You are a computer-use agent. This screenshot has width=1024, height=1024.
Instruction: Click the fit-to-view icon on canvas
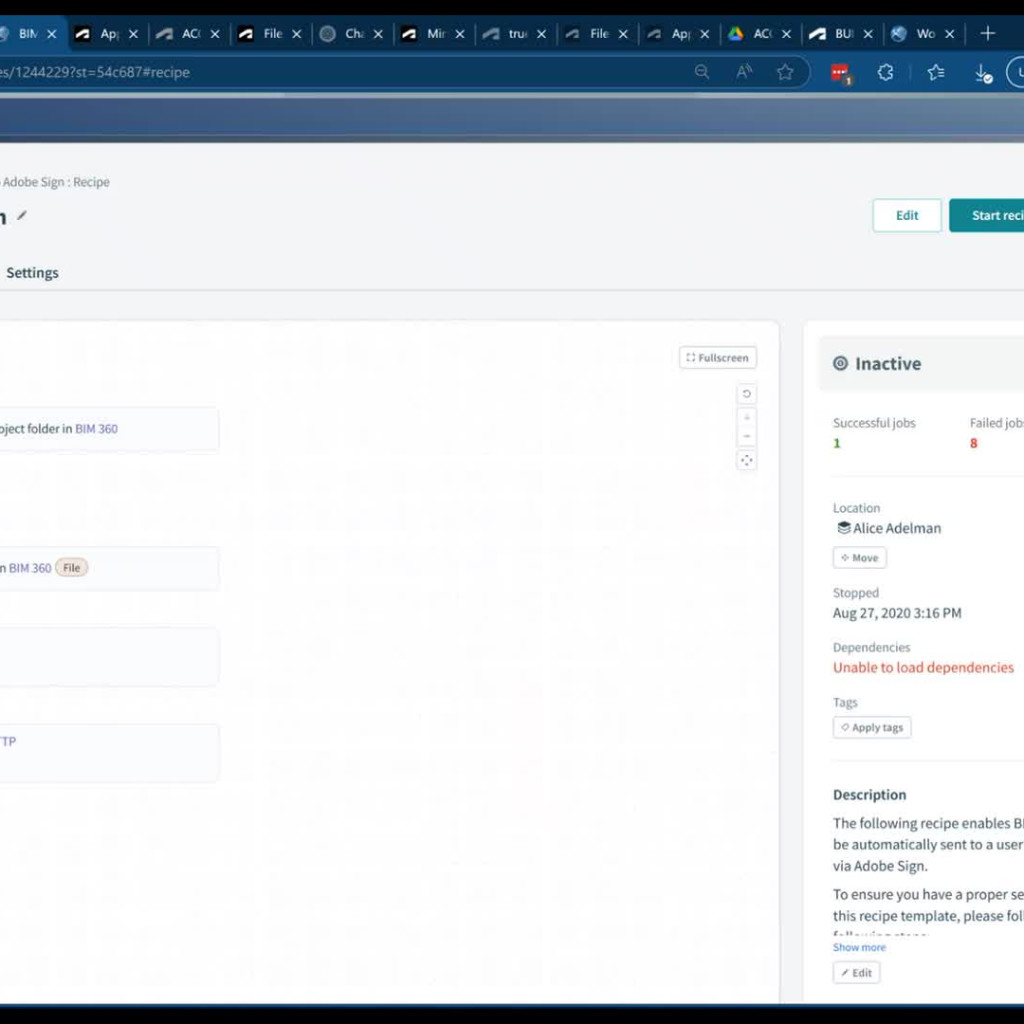pyautogui.click(x=746, y=460)
